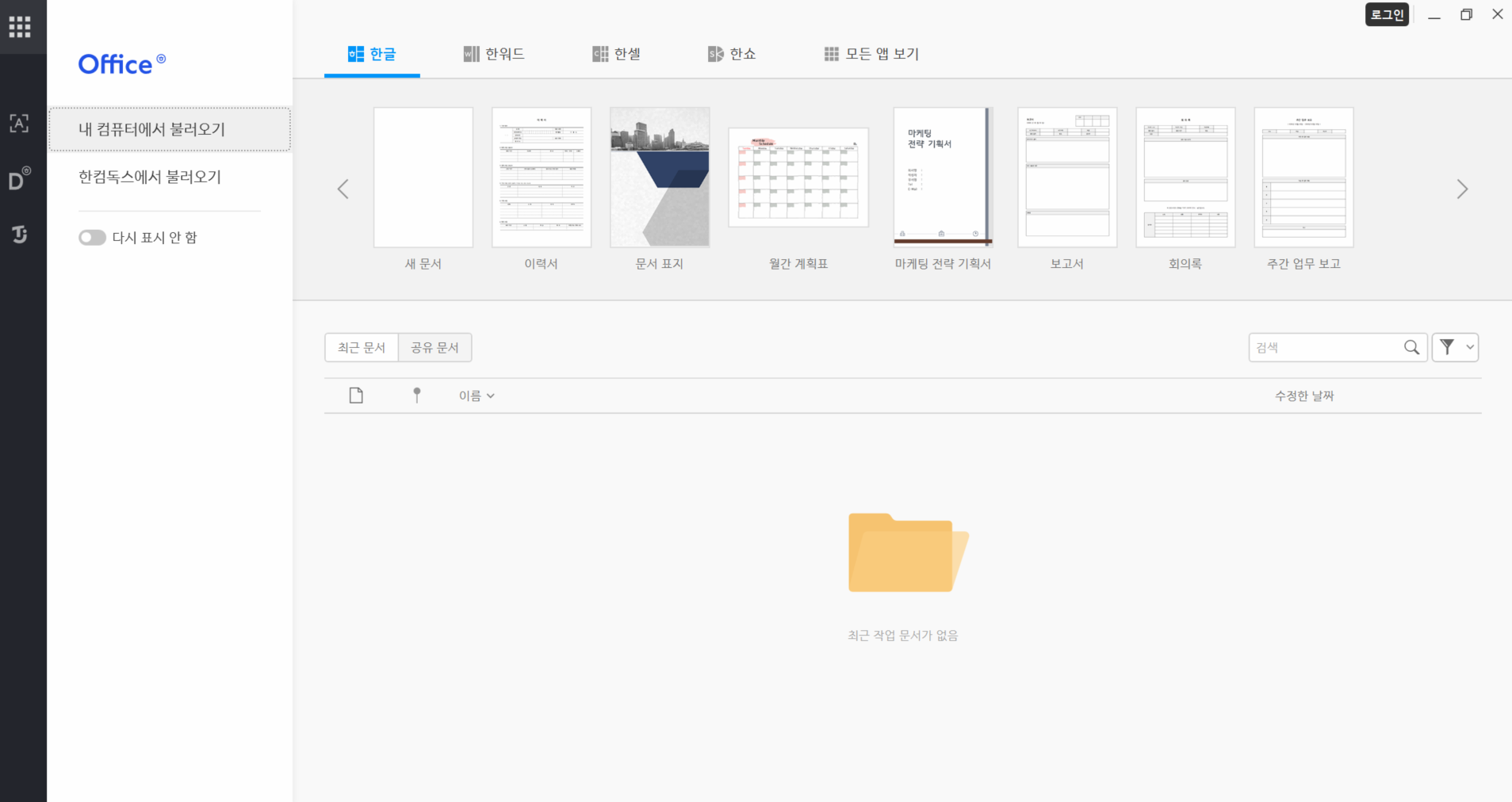Select the 공유 문서 tab

tap(434, 348)
